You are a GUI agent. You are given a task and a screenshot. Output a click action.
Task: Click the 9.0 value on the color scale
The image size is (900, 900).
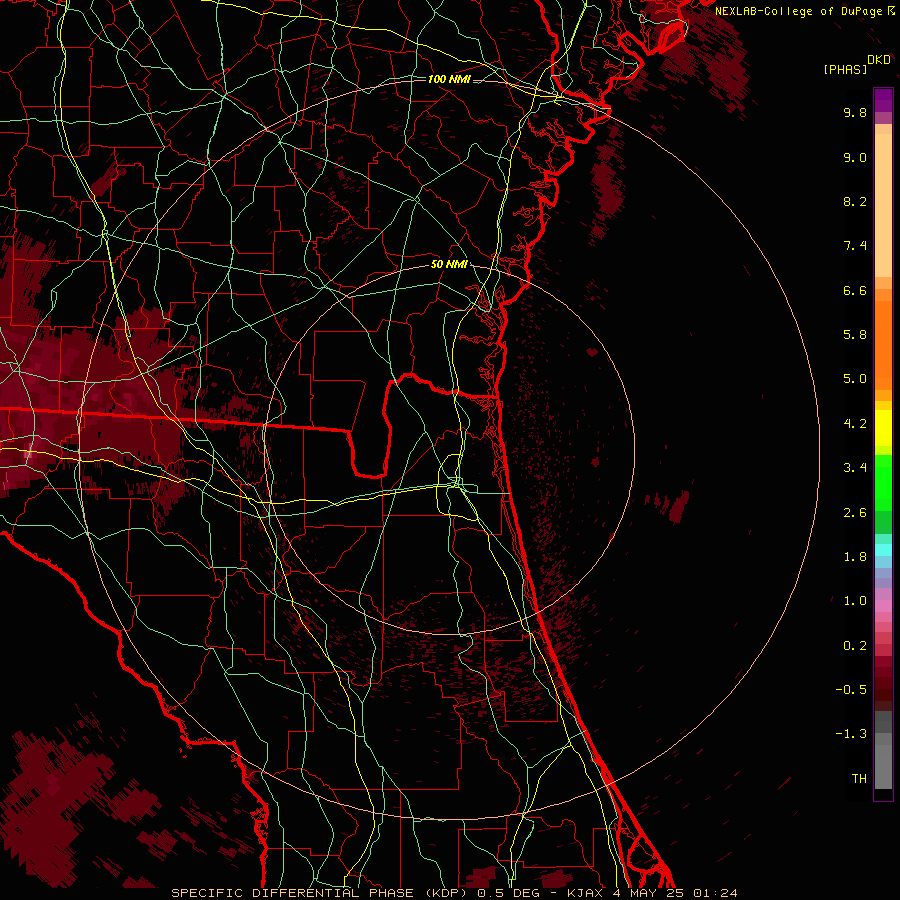click(855, 157)
